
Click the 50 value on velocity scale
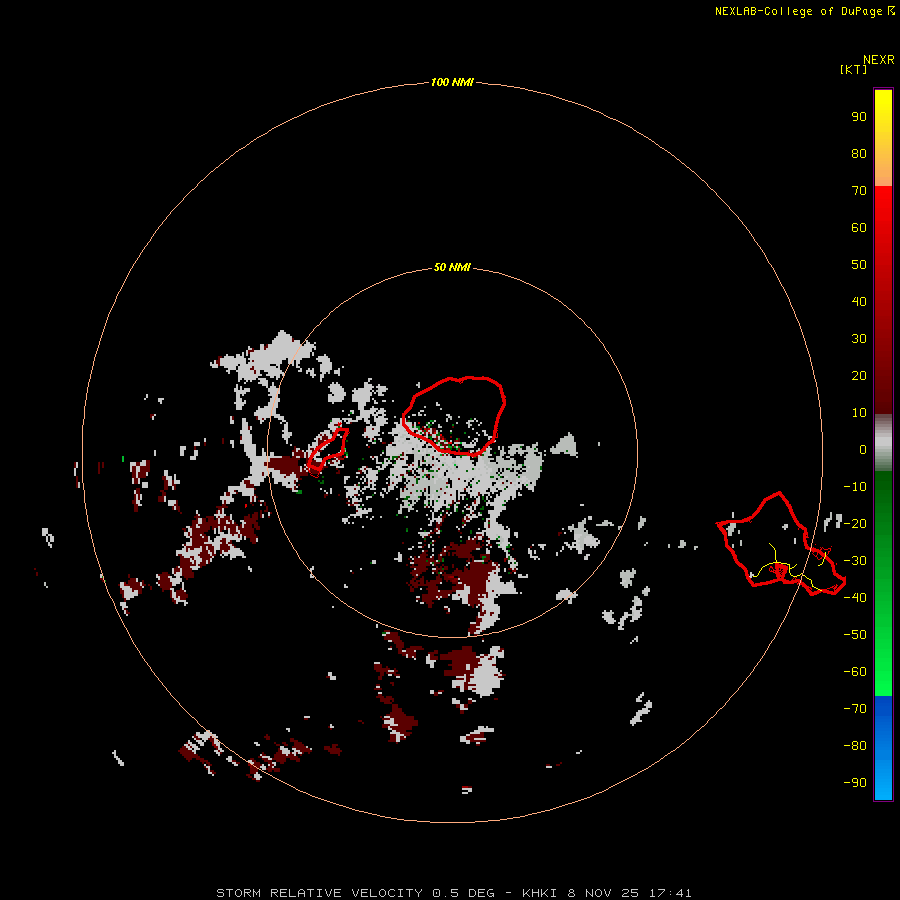coord(859,265)
